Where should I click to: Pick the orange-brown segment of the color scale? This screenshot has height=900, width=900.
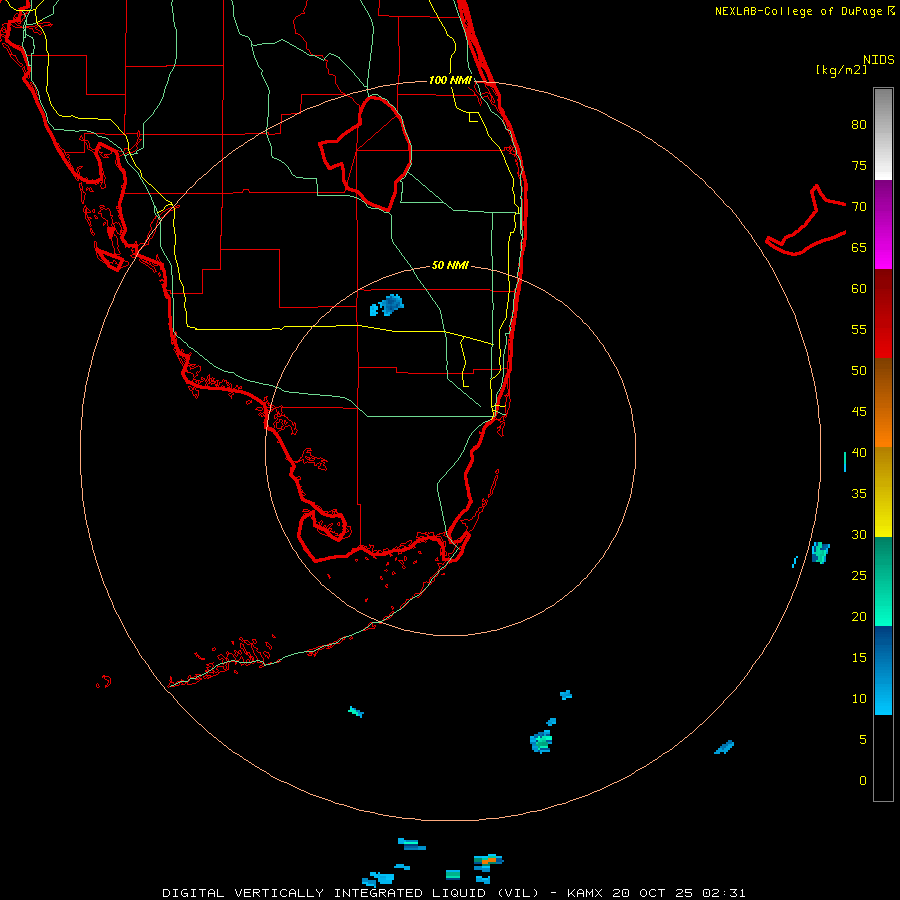(x=883, y=403)
